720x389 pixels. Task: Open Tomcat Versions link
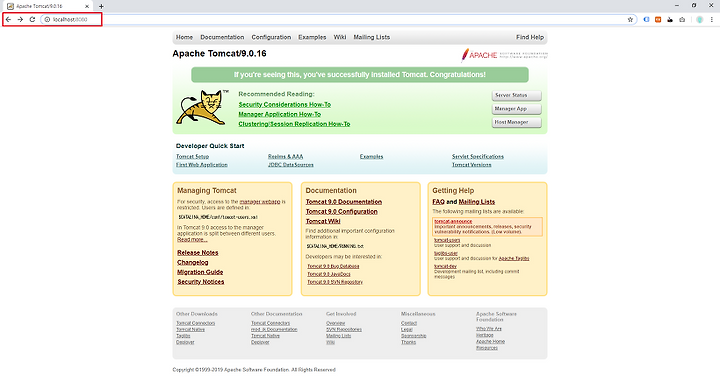472,165
